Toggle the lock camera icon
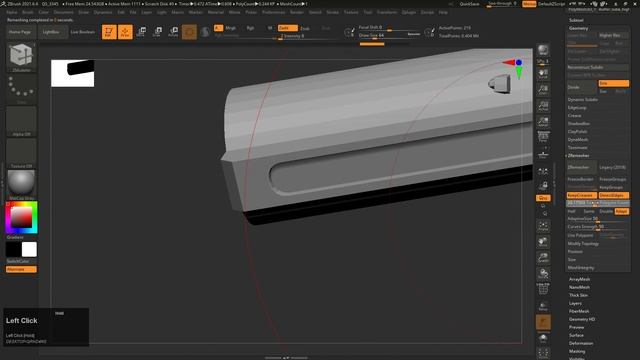The image size is (640, 360). point(543,186)
